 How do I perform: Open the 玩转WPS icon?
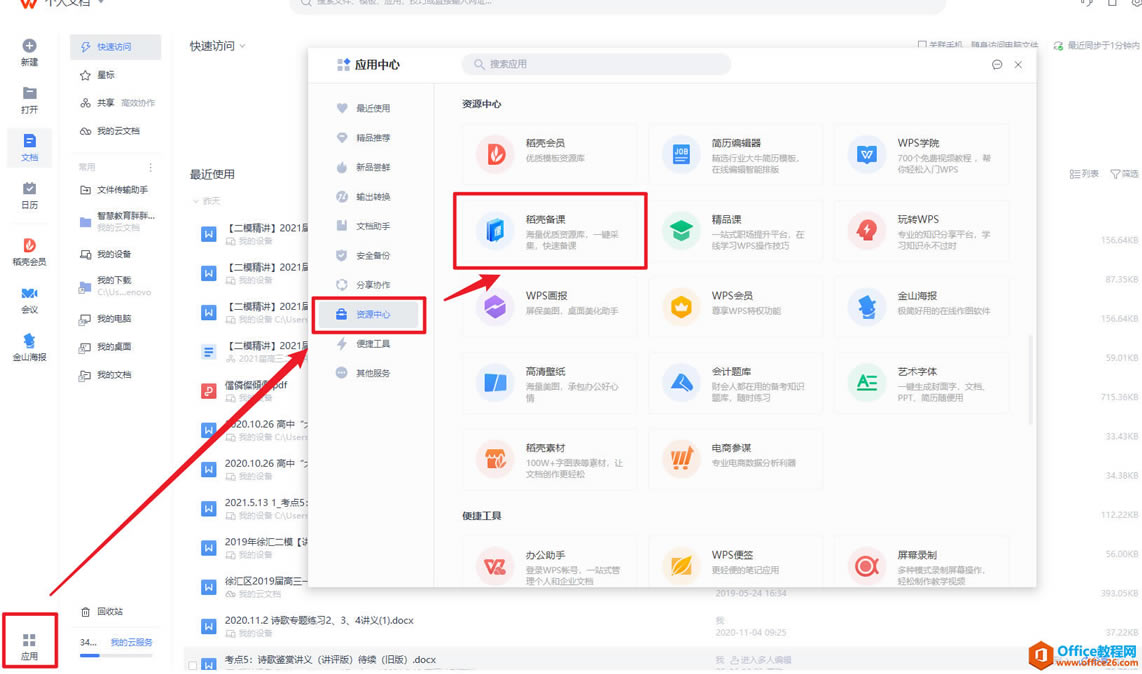[867, 230]
